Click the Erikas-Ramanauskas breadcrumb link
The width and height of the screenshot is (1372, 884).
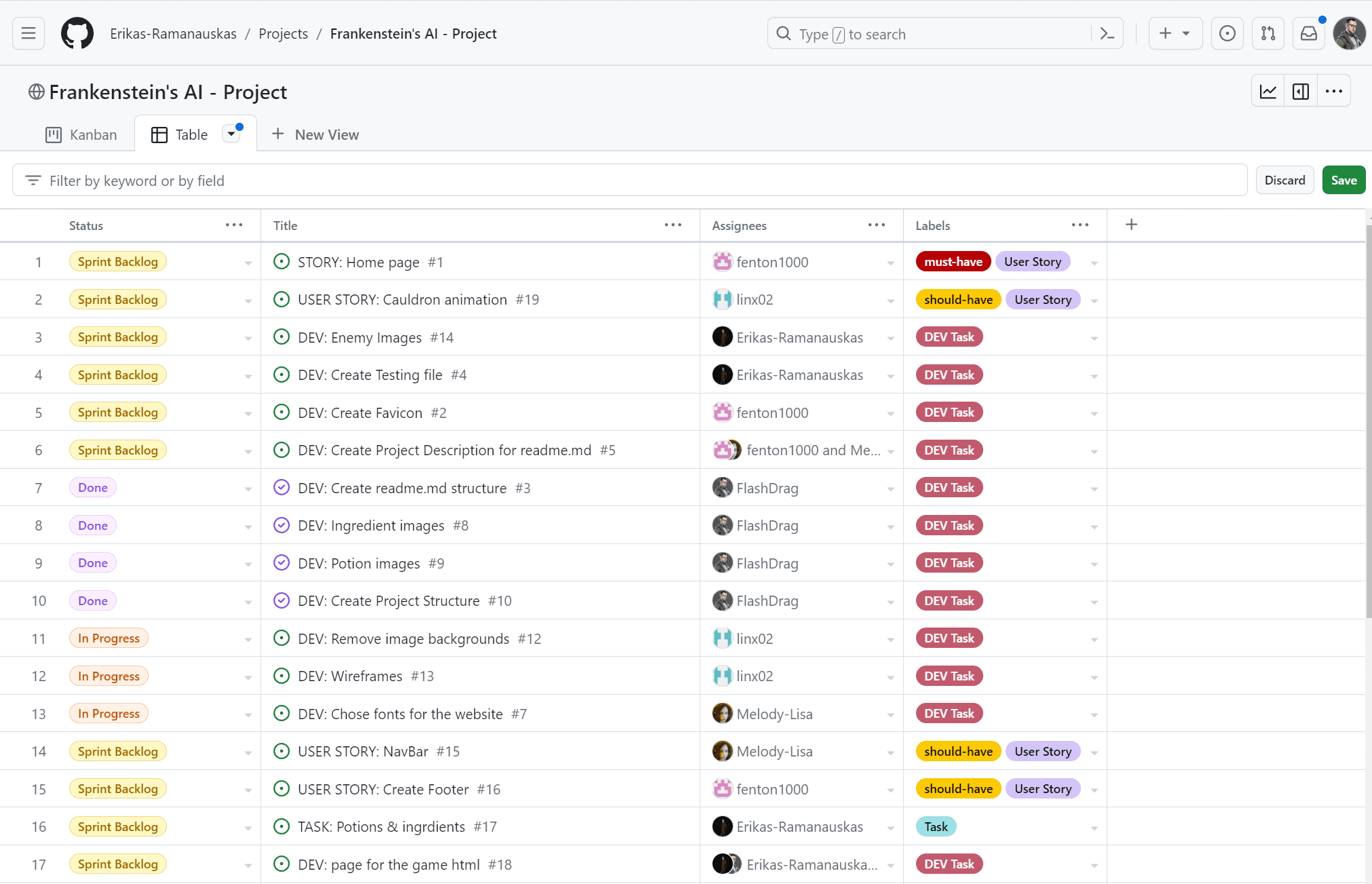174,32
